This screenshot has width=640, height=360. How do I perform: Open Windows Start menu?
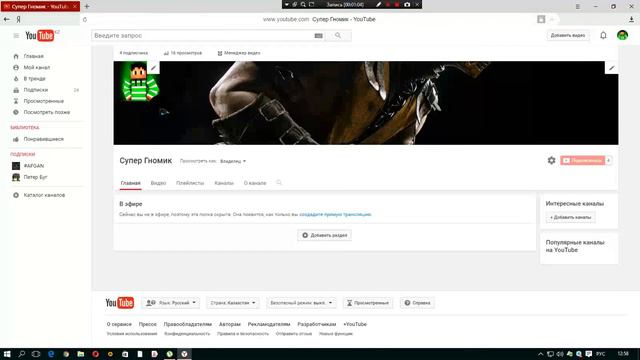pyautogui.click(x=7, y=354)
